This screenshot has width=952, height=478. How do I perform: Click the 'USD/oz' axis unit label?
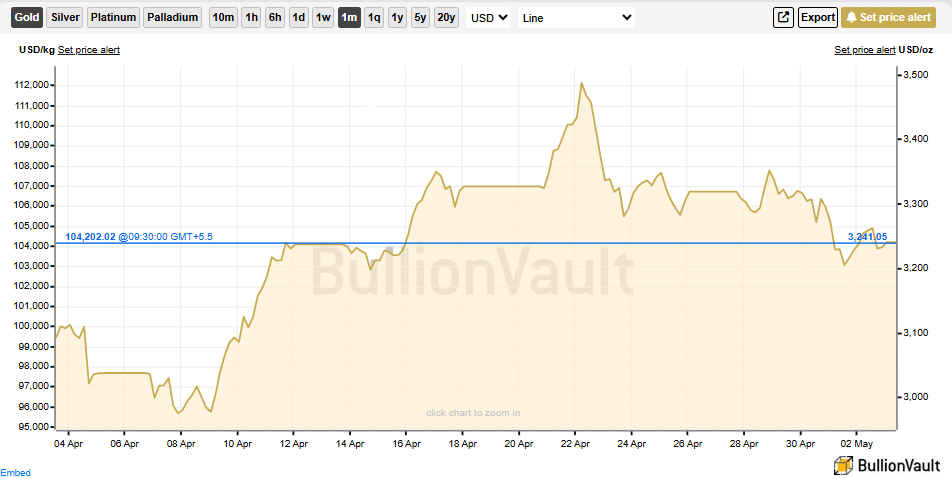(916, 50)
